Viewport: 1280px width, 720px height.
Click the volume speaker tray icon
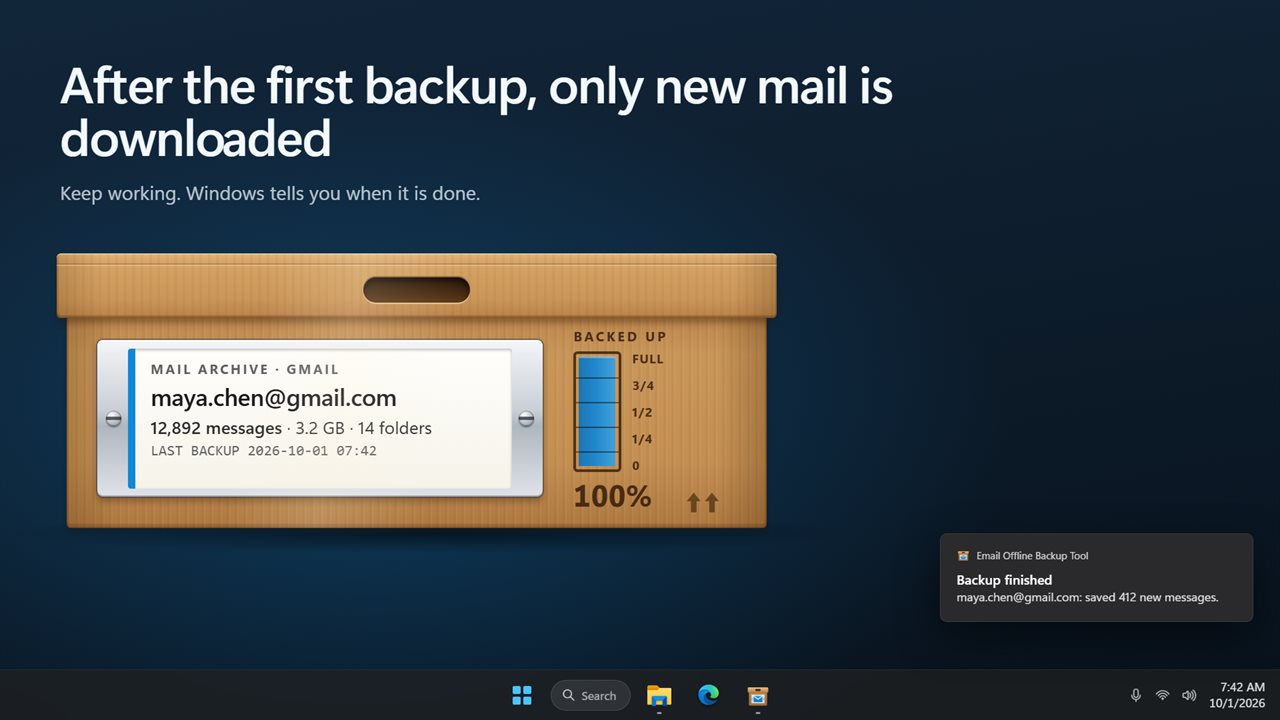click(1189, 695)
